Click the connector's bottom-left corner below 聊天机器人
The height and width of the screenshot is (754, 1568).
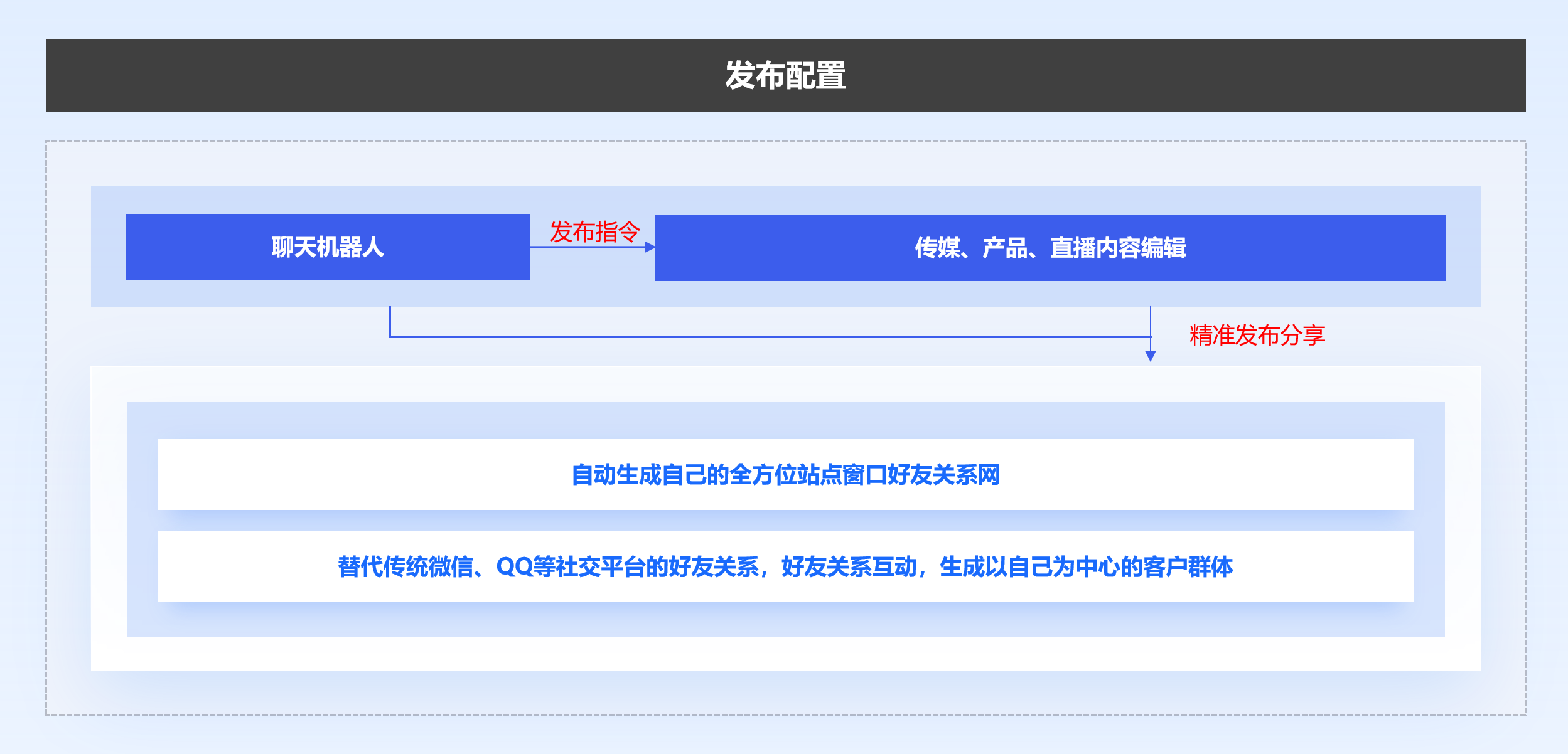tap(390, 336)
